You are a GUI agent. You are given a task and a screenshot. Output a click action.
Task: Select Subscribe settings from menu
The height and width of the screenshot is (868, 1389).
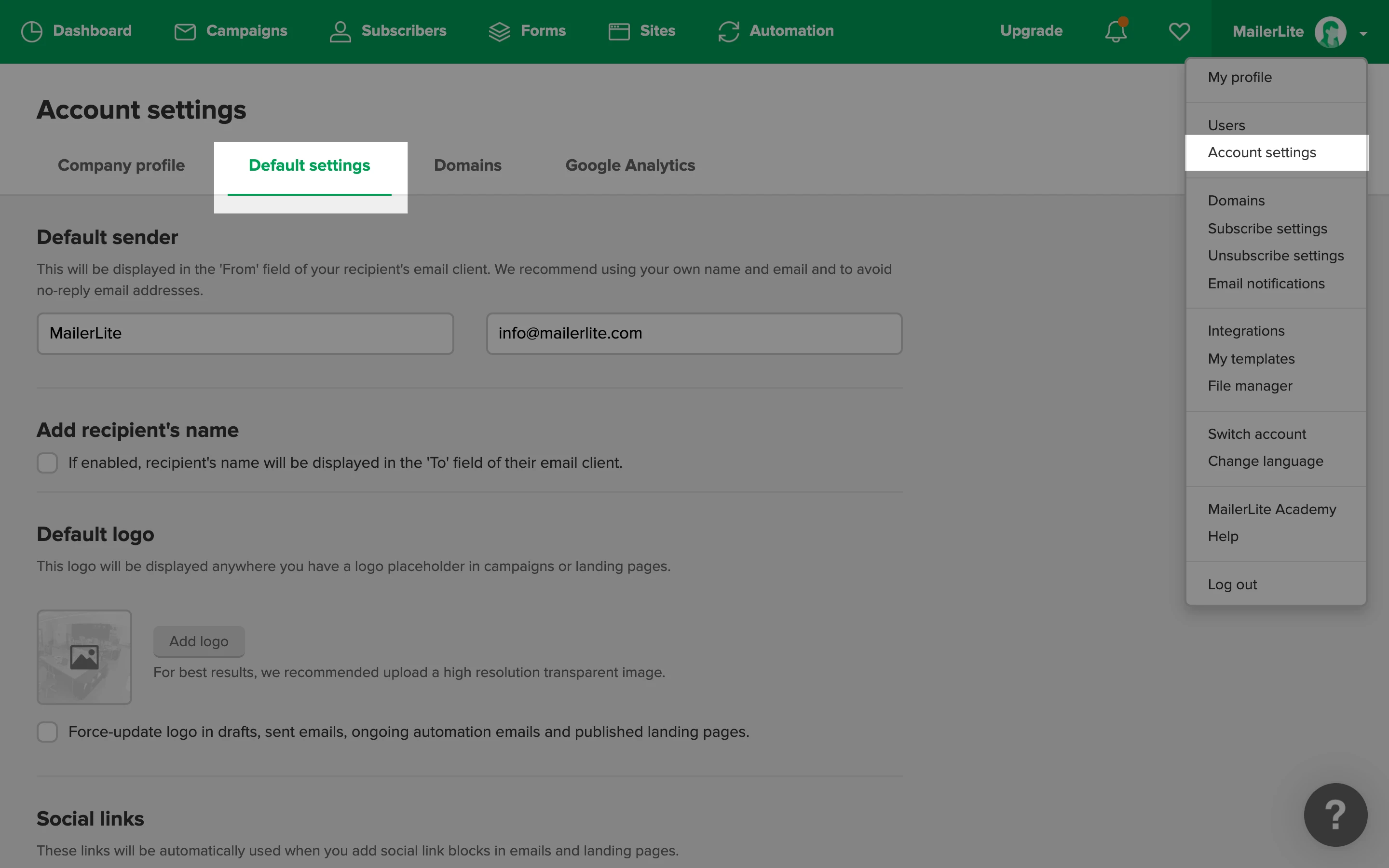(x=1267, y=229)
